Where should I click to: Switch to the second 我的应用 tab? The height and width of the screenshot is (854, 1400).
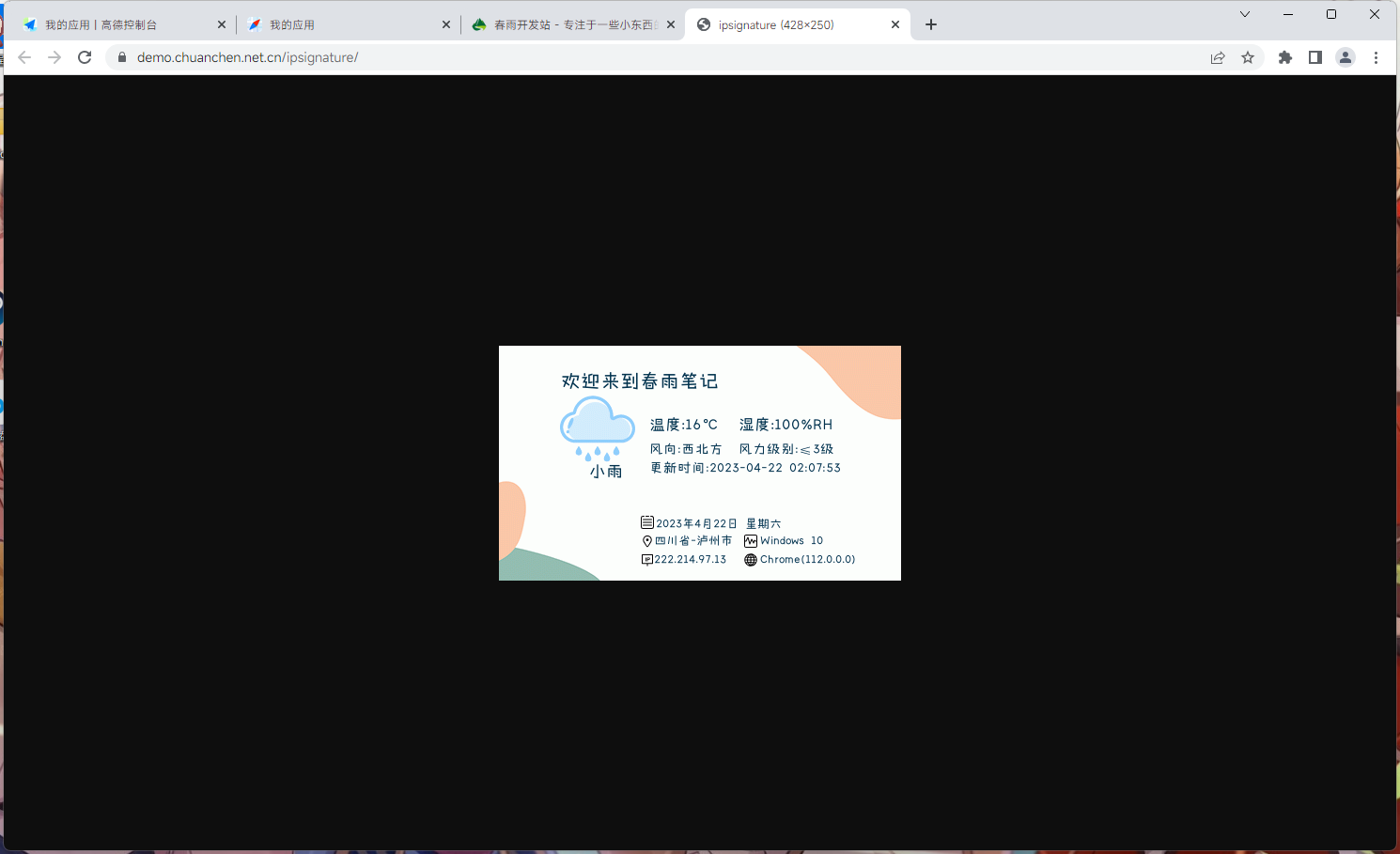(x=338, y=25)
